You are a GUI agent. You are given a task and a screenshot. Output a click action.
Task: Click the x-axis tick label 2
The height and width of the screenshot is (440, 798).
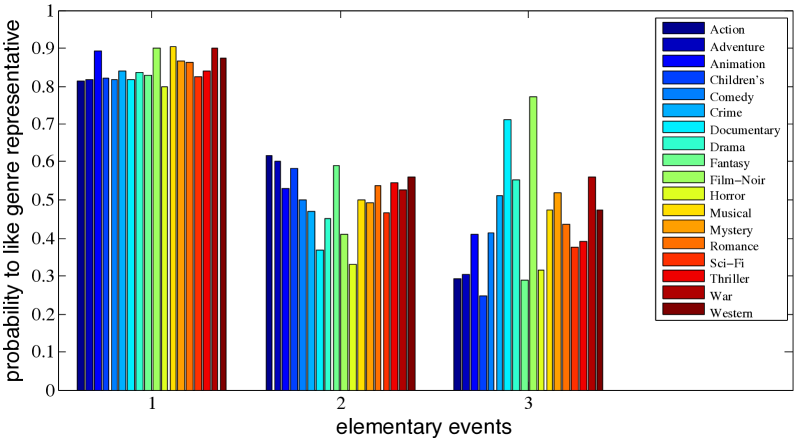point(340,403)
